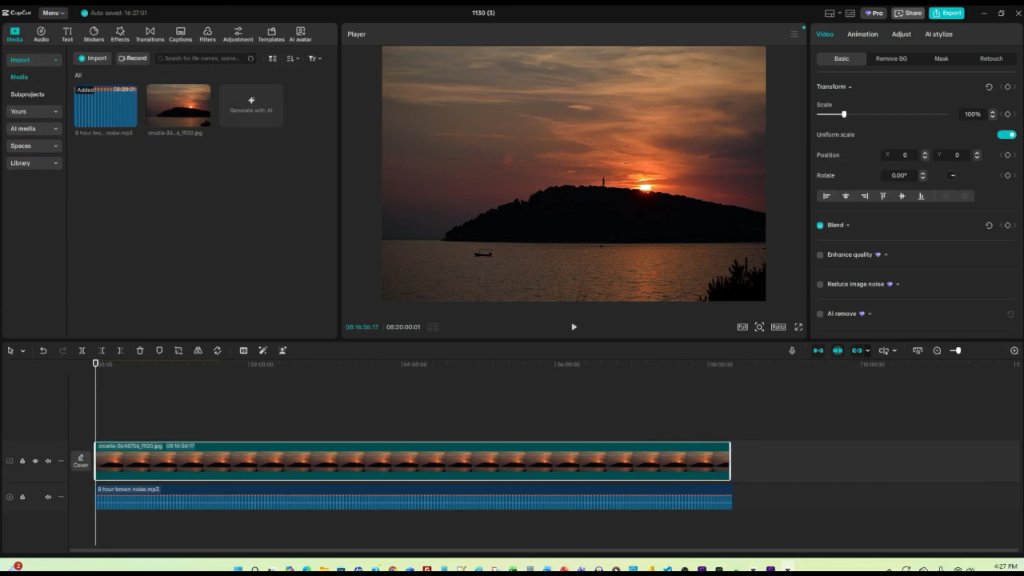Activate the crop tool in timeline toolbar
Screen dimensions: 1024x576
tap(178, 351)
